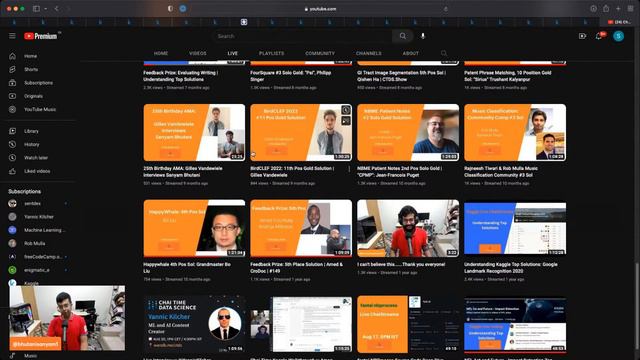Click the YouTube search input field
The height and width of the screenshot is (360, 640).
302,36
